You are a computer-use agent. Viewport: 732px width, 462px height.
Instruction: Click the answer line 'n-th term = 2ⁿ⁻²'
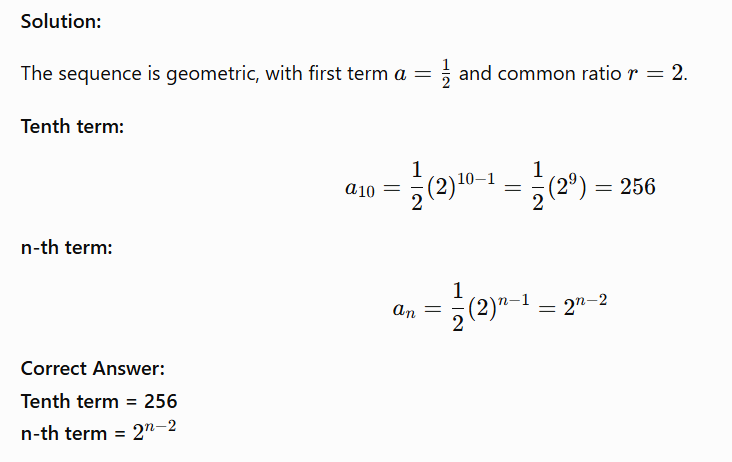(x=99, y=432)
